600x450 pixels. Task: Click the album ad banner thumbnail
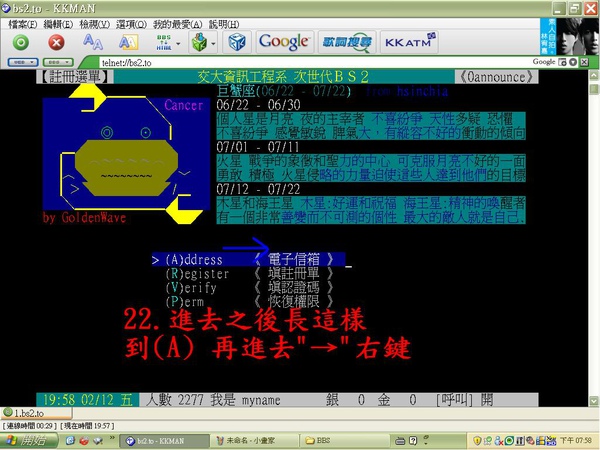click(569, 36)
